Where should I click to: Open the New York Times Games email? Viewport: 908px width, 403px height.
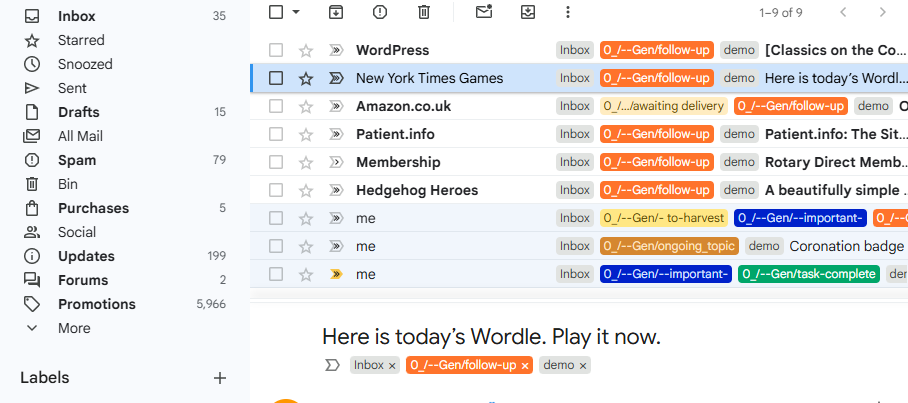click(429, 78)
